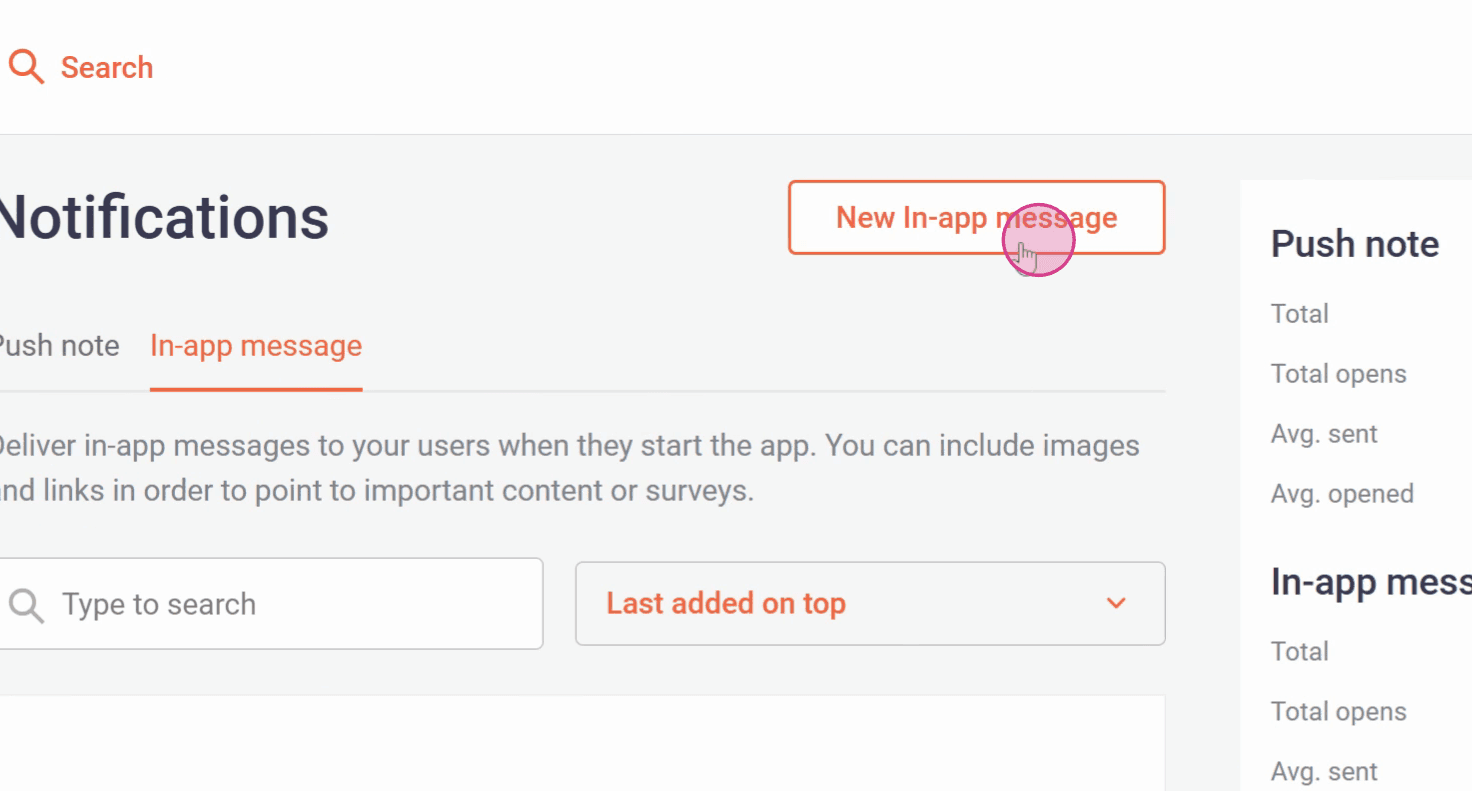Click the In-app message statistics heading
Screen dimensions: 1472x791
click(1370, 582)
